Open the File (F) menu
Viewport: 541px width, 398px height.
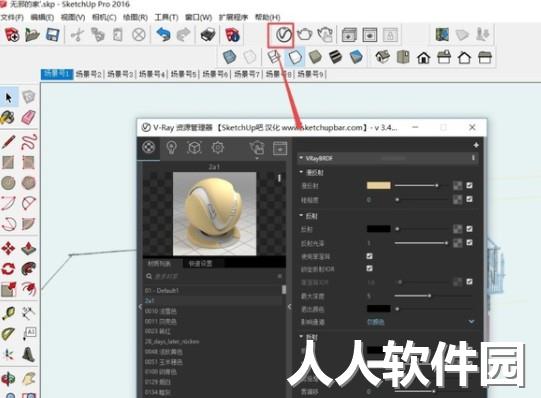point(12,17)
